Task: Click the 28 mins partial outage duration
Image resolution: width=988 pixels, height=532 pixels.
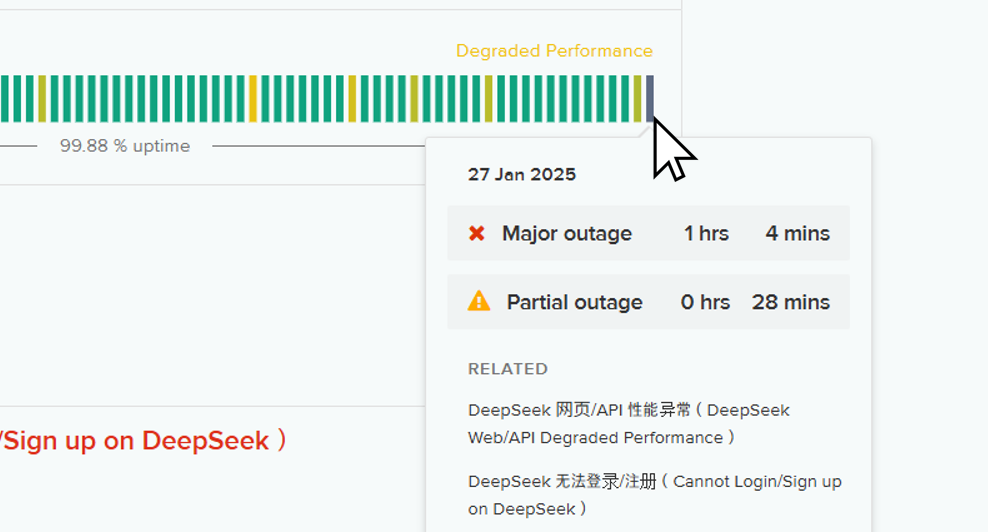Action: [791, 302]
